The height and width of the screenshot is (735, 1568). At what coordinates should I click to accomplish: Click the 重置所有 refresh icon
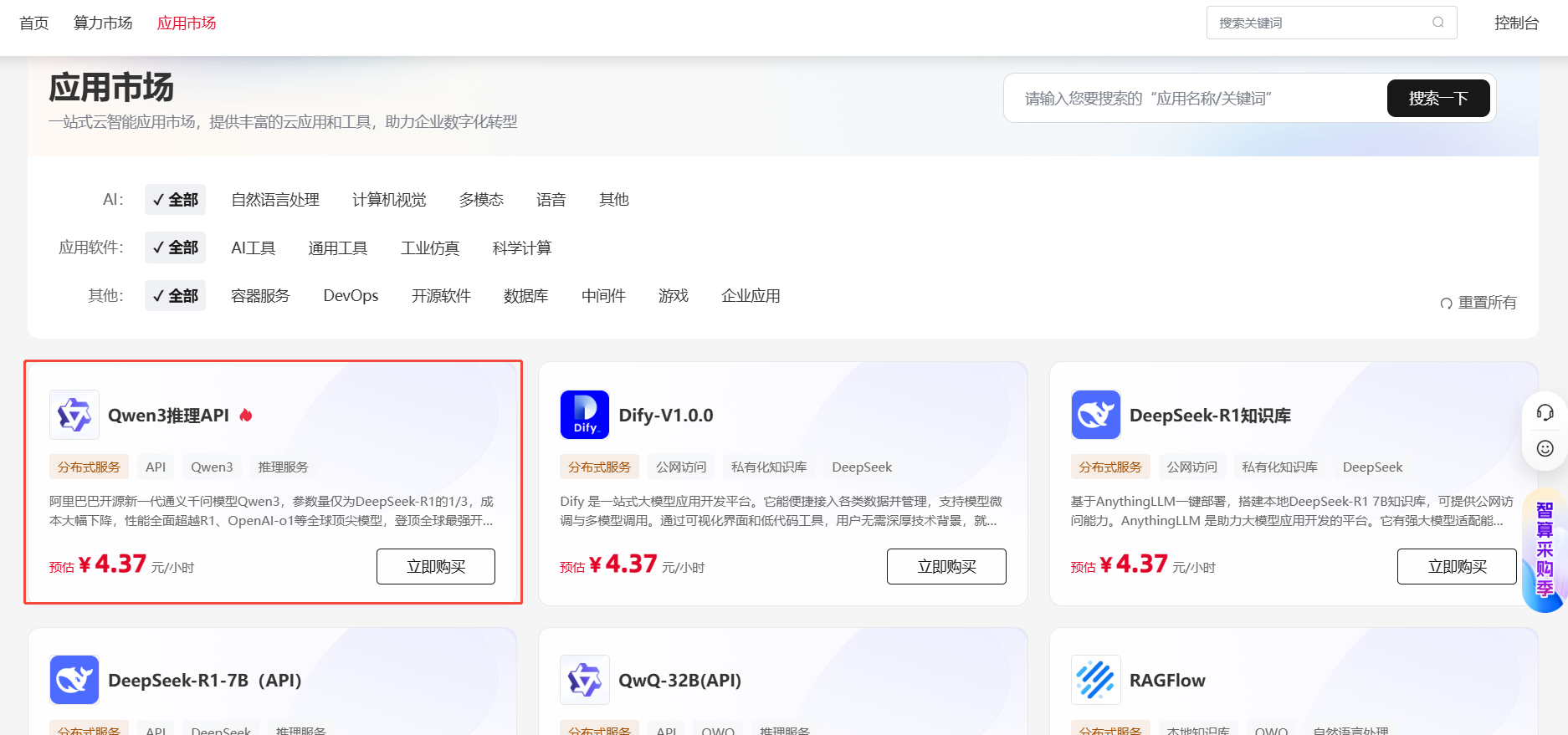click(x=1446, y=303)
